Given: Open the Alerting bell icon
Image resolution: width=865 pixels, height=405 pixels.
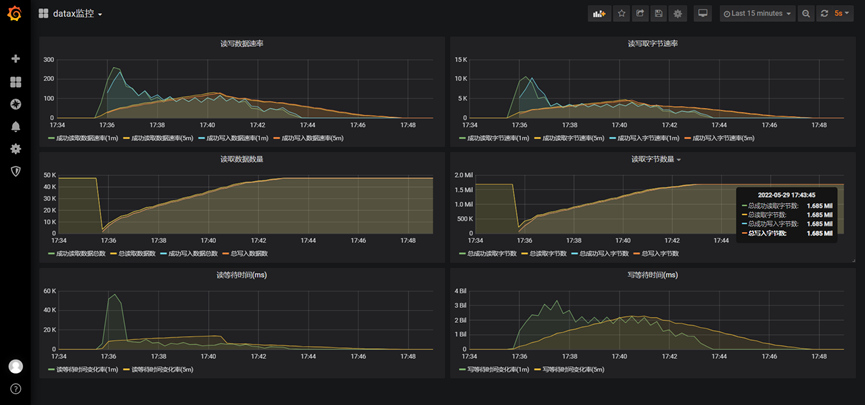Looking at the screenshot, I should point(15,126).
